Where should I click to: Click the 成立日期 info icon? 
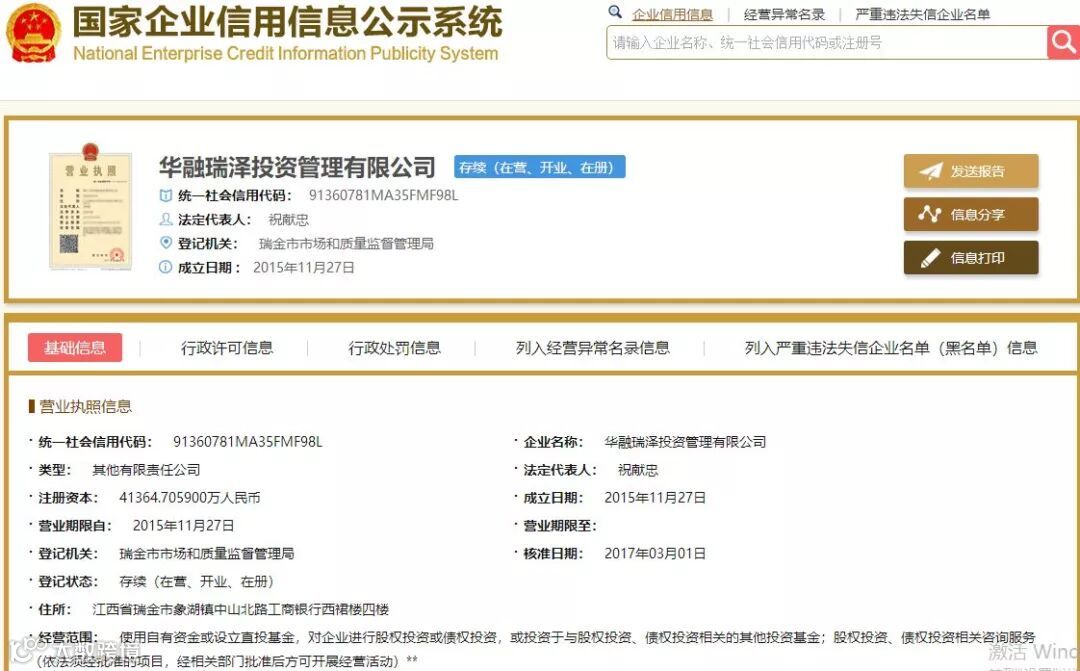pyautogui.click(x=165, y=267)
